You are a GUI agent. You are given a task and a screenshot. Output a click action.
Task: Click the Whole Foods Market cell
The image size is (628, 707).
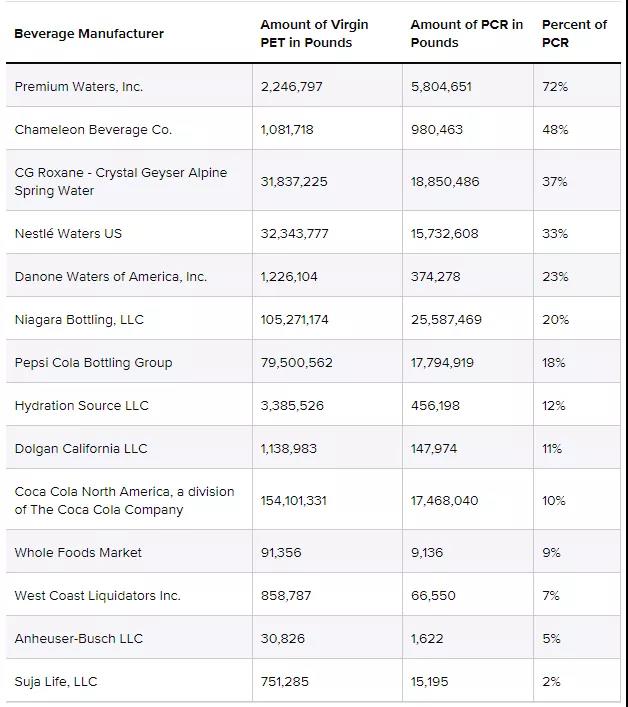78,553
